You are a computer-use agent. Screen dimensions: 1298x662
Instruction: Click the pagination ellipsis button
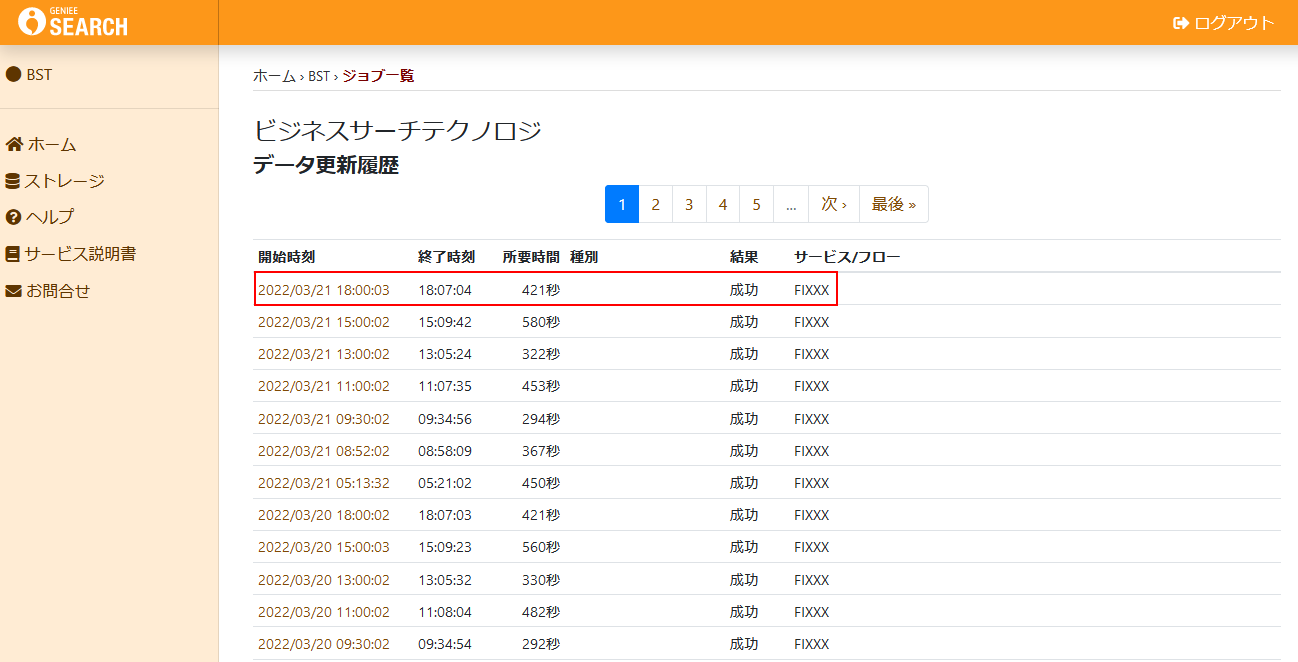[791, 204]
